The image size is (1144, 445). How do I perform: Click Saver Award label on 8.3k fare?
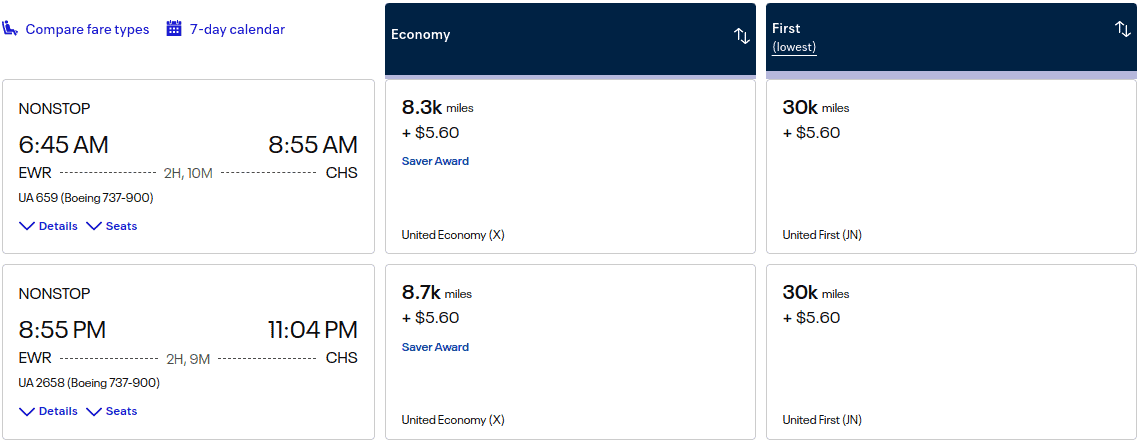point(435,161)
